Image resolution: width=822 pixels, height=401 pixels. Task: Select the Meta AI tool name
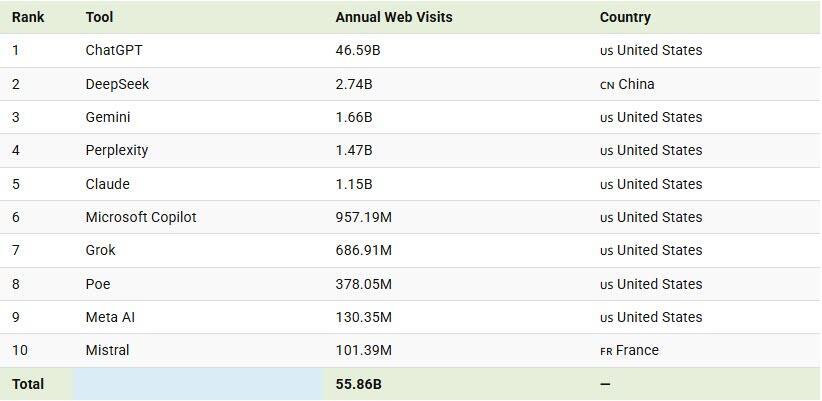point(110,317)
